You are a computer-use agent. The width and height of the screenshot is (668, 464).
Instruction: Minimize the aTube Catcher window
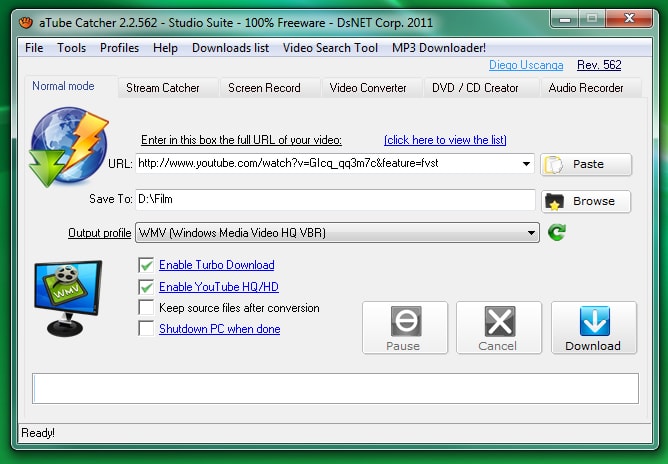(x=565, y=19)
